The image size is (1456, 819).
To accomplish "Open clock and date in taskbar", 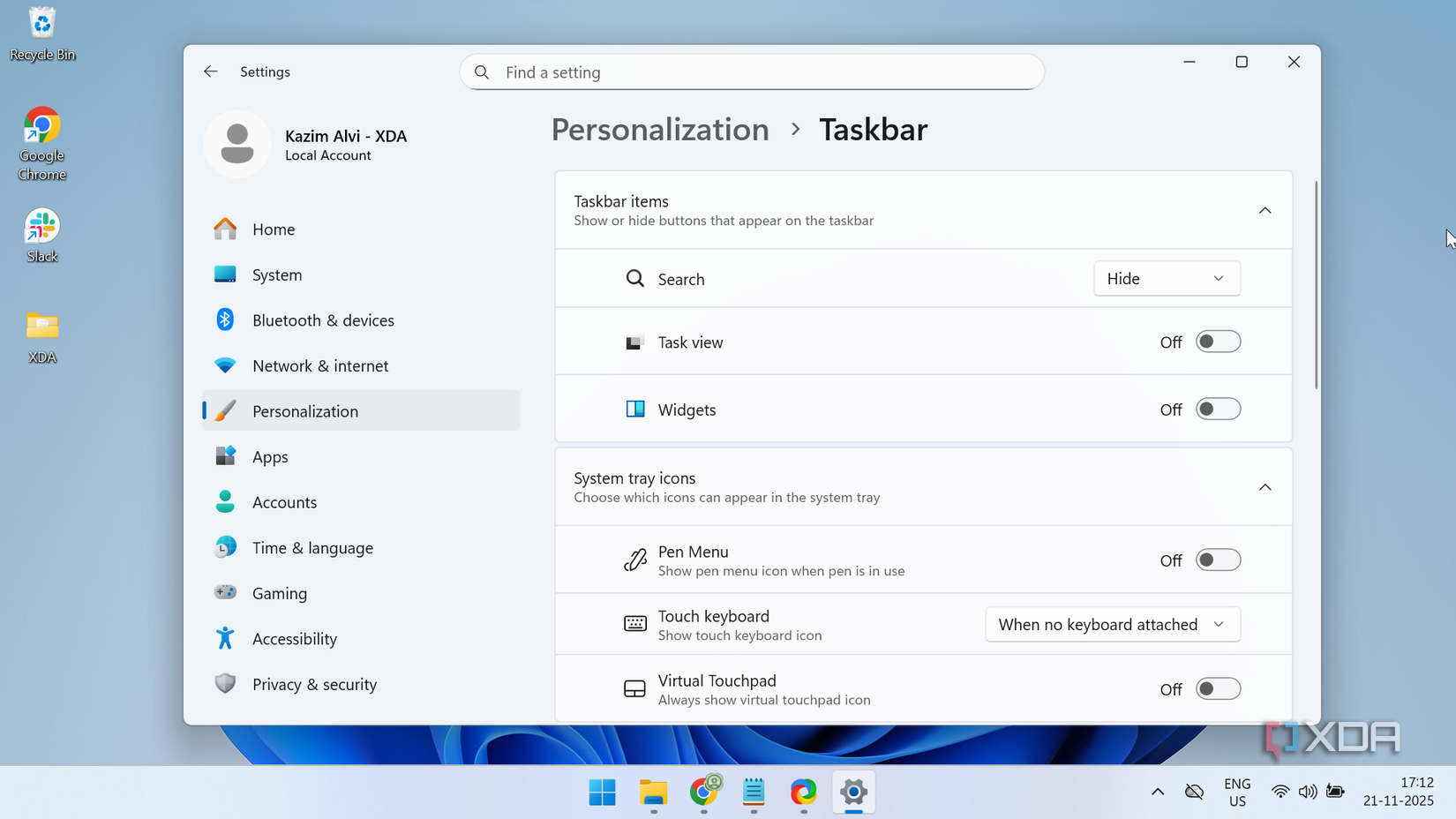I will tap(1398, 793).
